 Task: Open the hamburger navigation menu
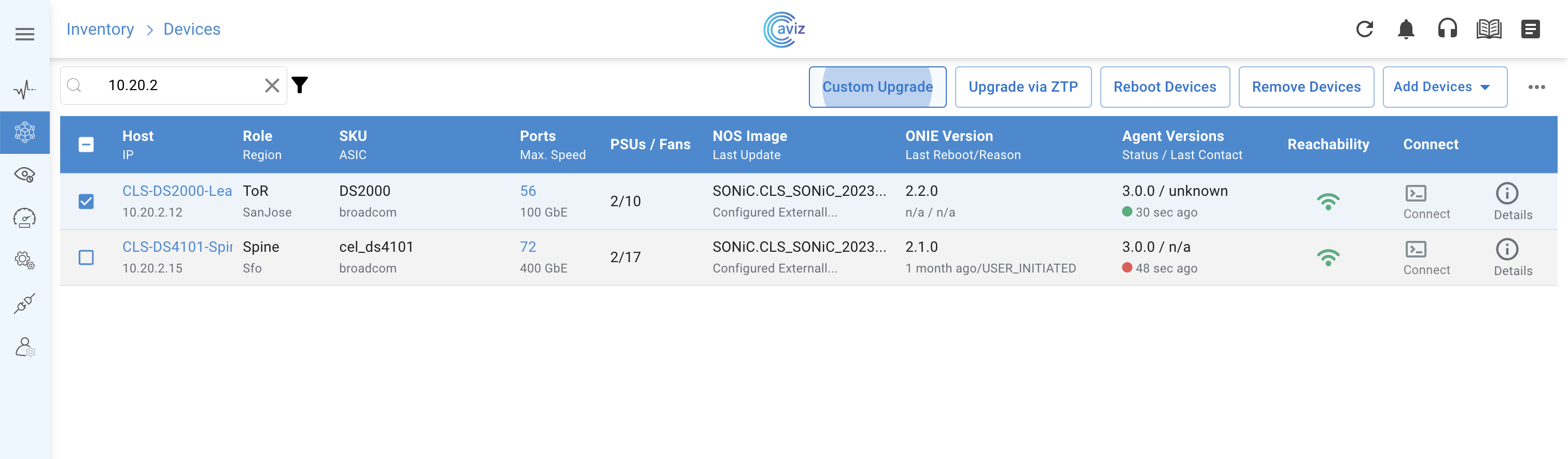pyautogui.click(x=24, y=34)
